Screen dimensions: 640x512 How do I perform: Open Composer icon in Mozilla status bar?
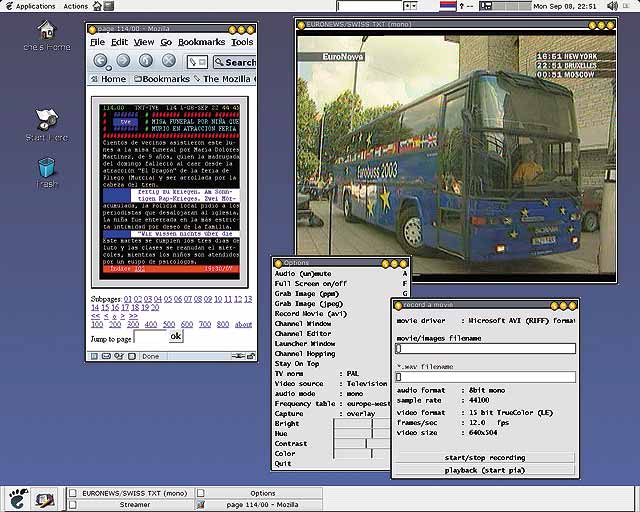119,356
